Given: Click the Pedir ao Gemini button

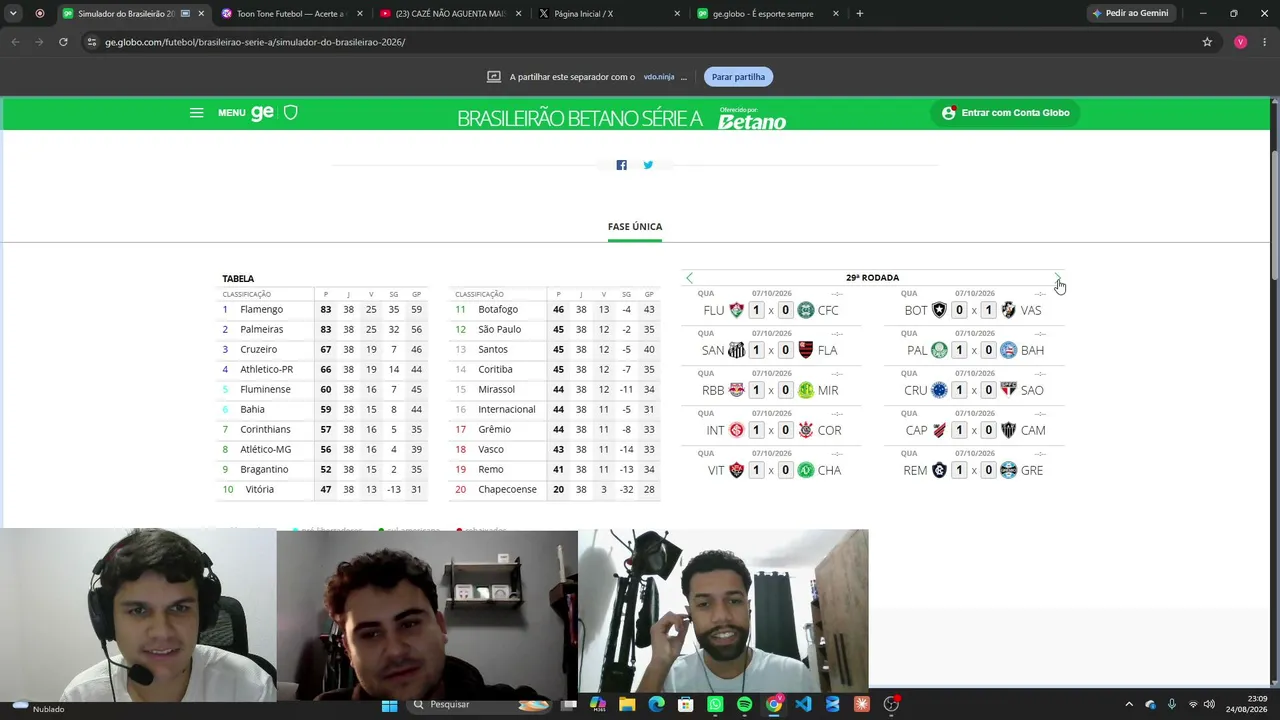Looking at the screenshot, I should [1130, 14].
